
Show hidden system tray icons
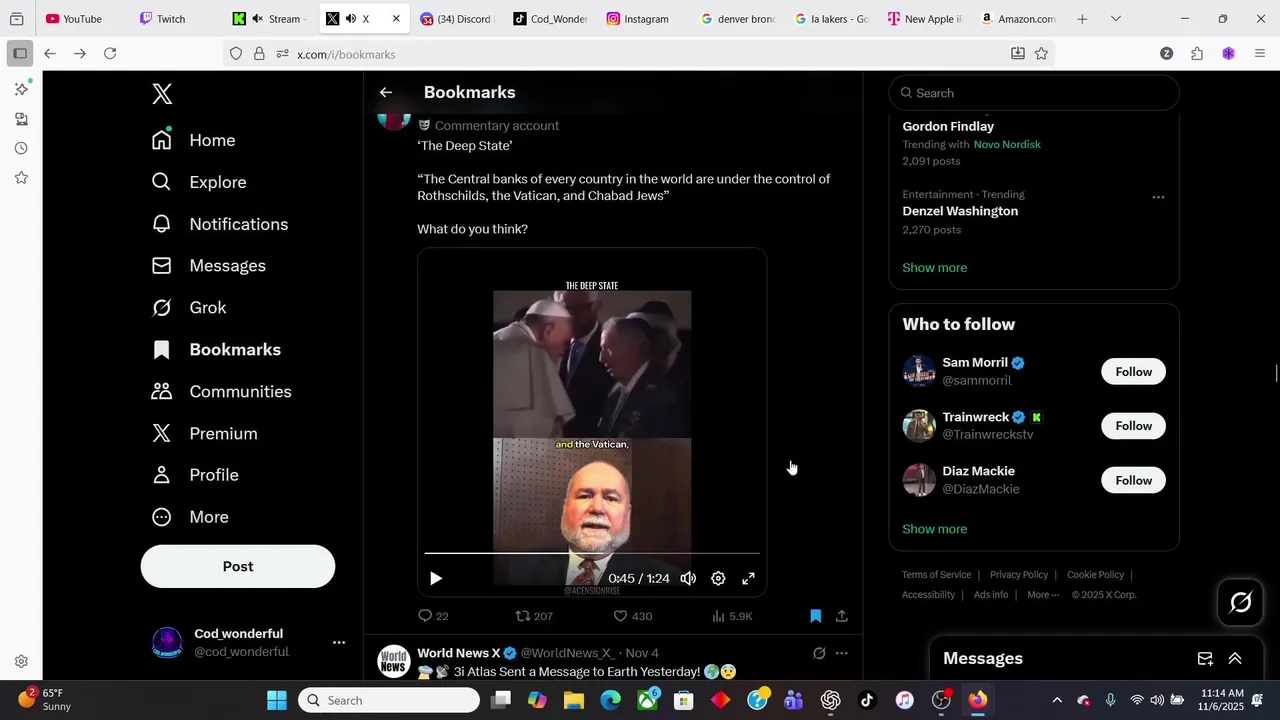(x=1057, y=700)
